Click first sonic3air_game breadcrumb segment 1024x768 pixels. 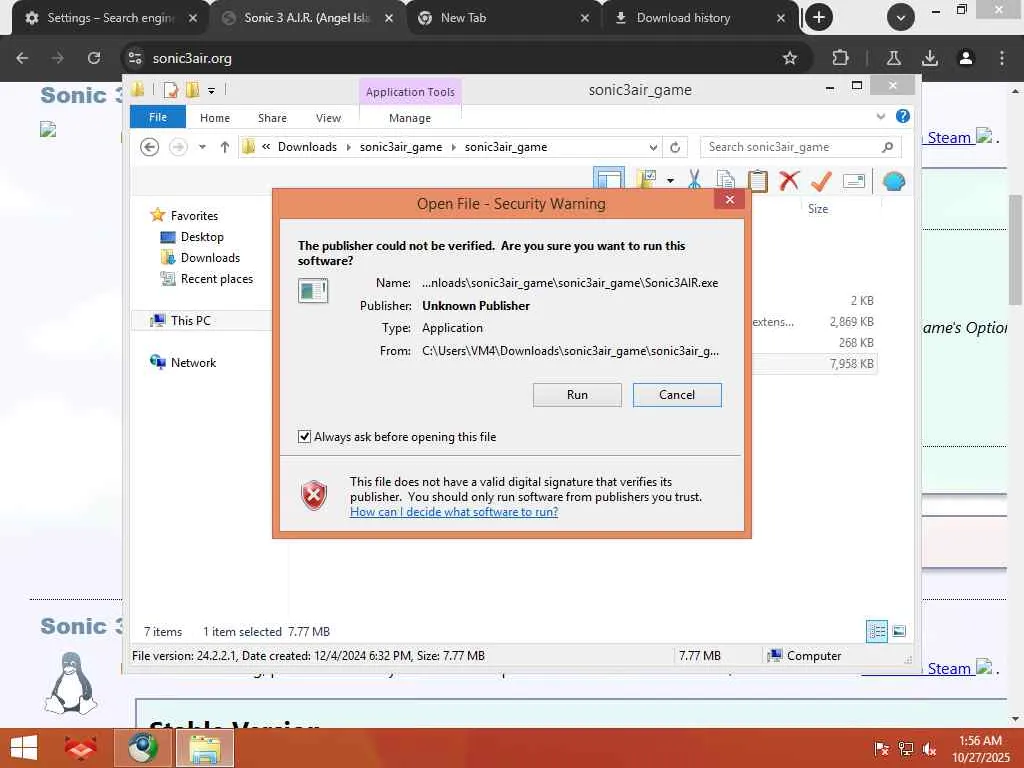pyautogui.click(x=400, y=147)
